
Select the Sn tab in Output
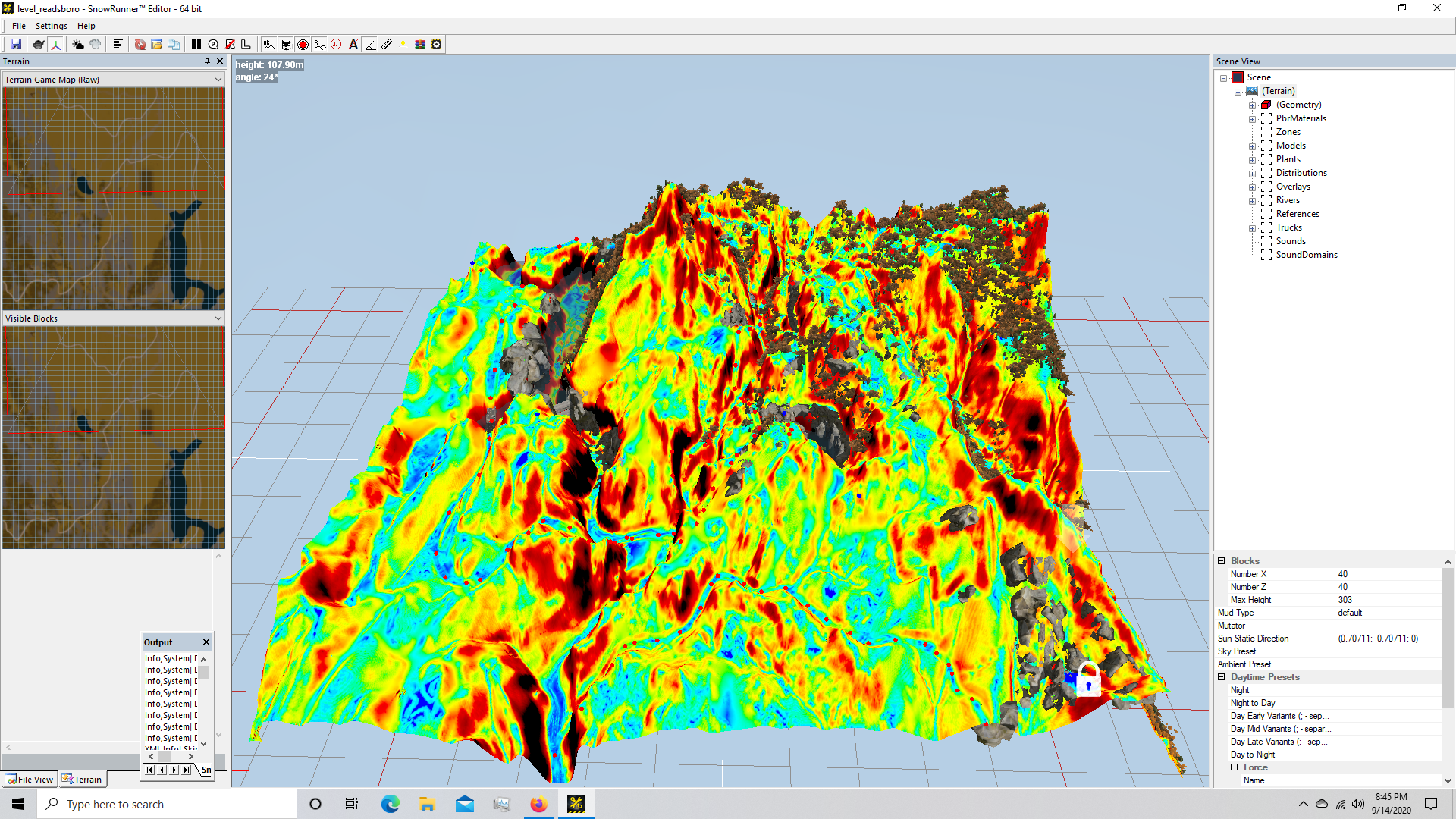[206, 770]
